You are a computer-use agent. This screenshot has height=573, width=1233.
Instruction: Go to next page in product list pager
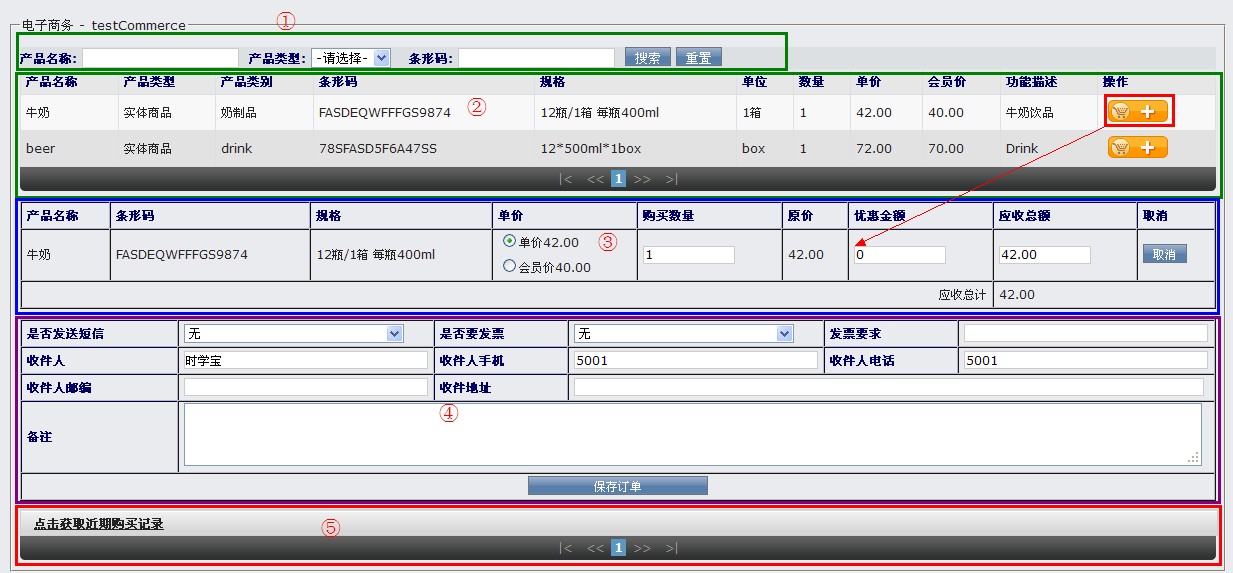[642, 180]
